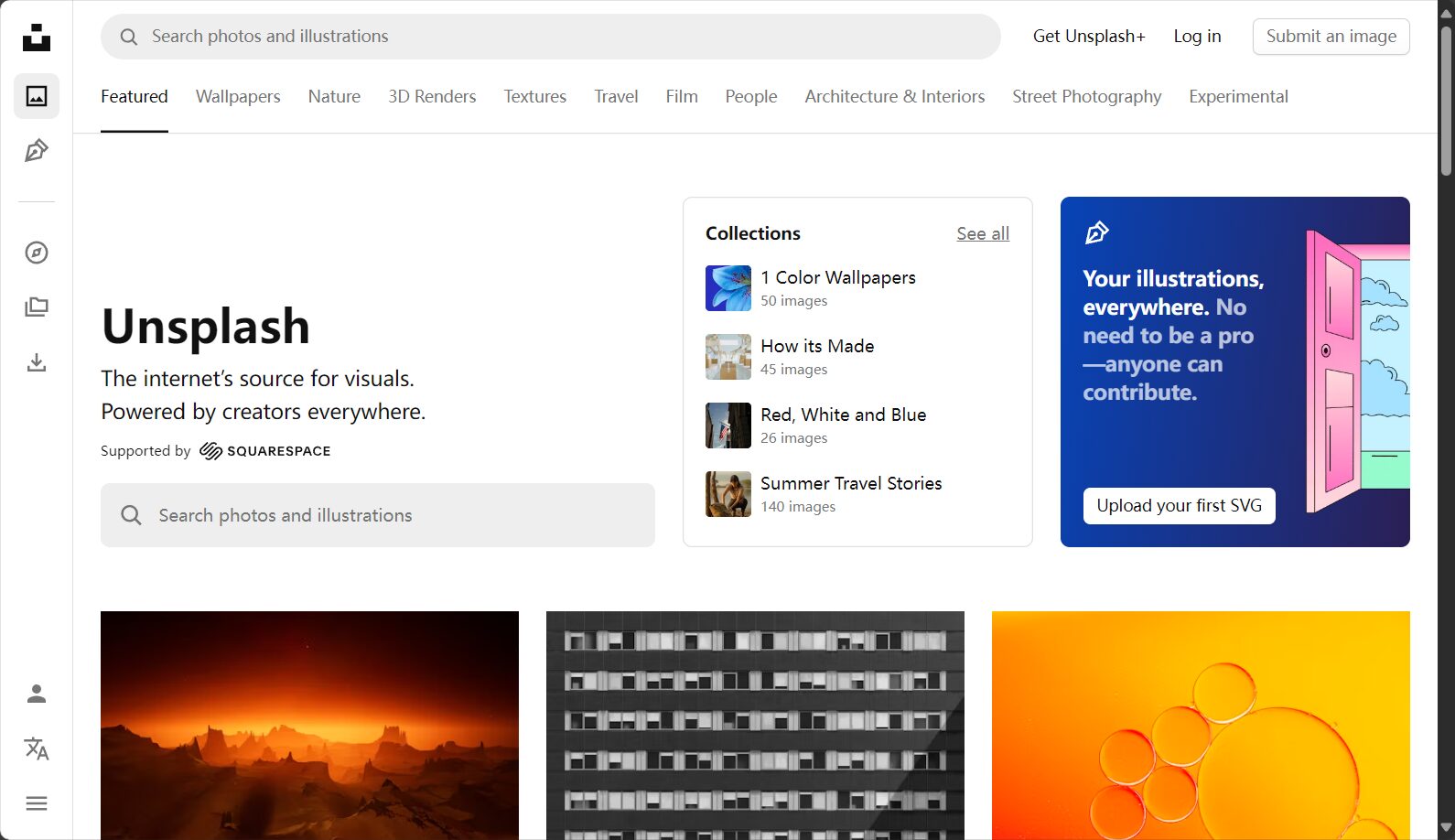Click the 'Supported by' text
This screenshot has height=840, width=1455.
point(145,451)
